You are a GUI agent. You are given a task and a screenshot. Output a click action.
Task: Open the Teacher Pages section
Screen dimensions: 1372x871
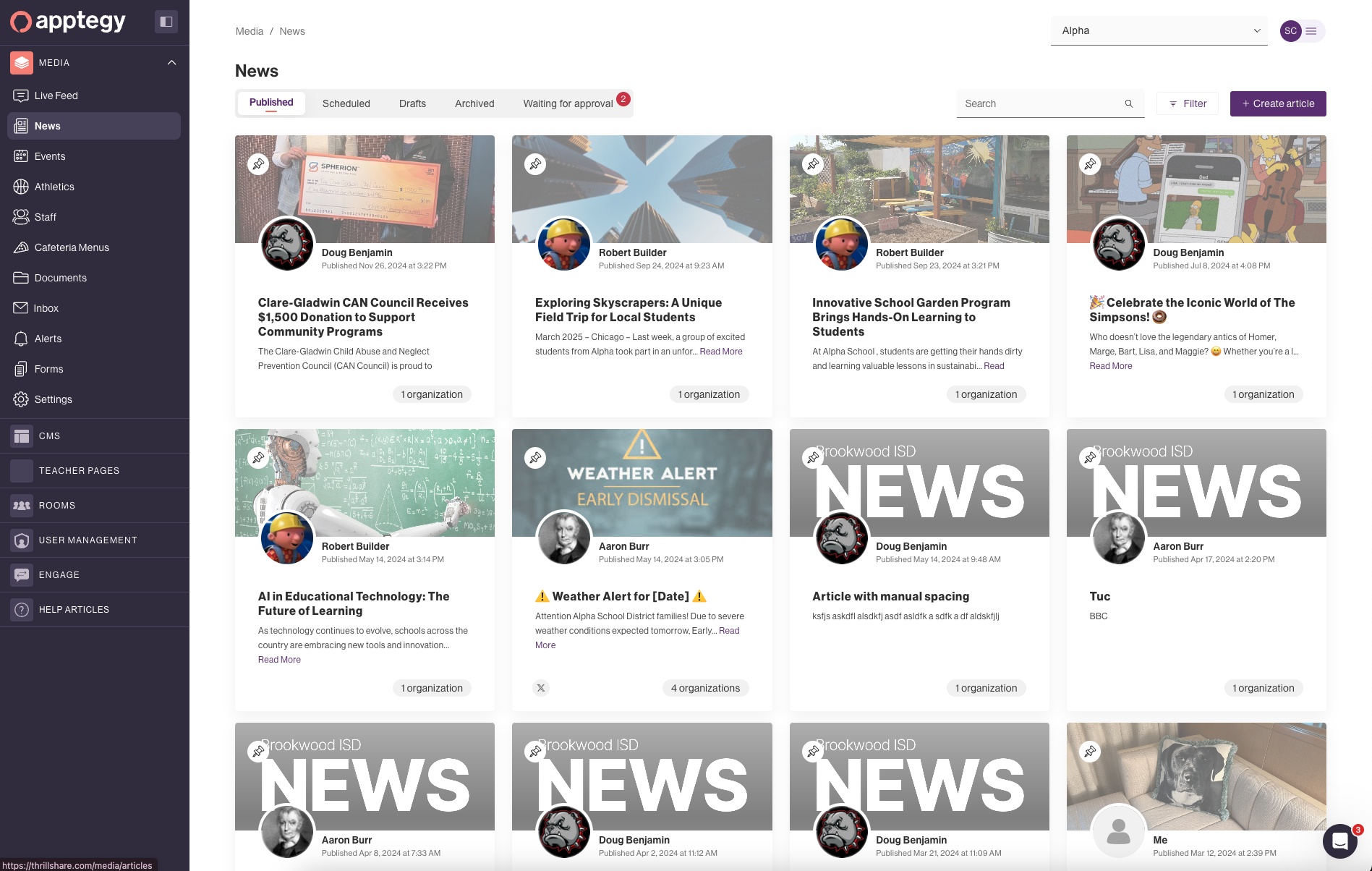coord(95,471)
